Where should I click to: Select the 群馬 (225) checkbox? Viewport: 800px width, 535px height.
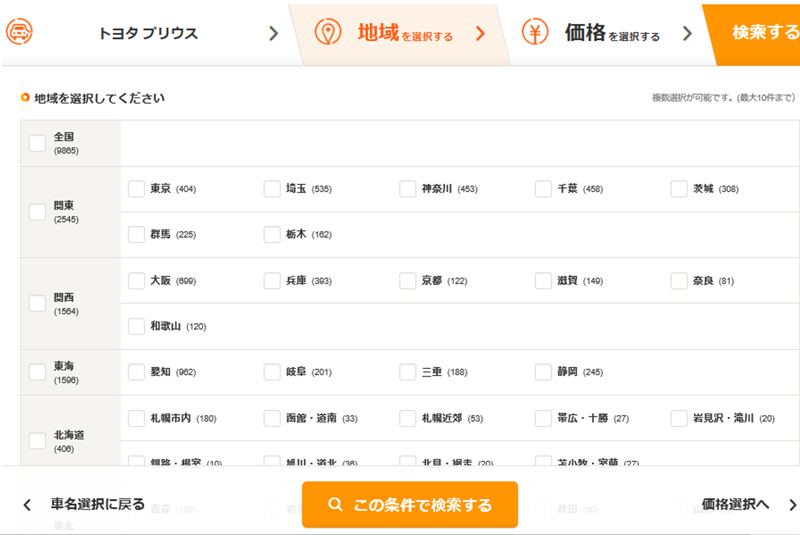pos(136,235)
